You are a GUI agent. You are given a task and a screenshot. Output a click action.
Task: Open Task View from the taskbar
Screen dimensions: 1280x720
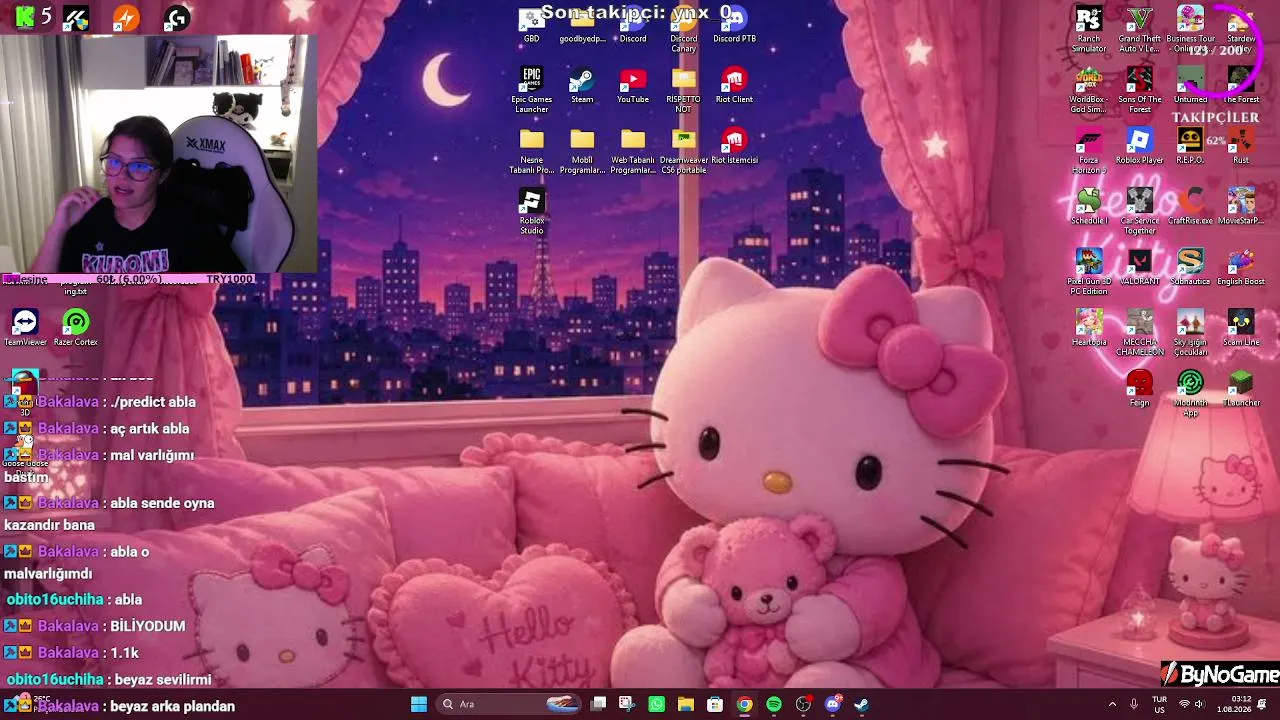(x=598, y=704)
